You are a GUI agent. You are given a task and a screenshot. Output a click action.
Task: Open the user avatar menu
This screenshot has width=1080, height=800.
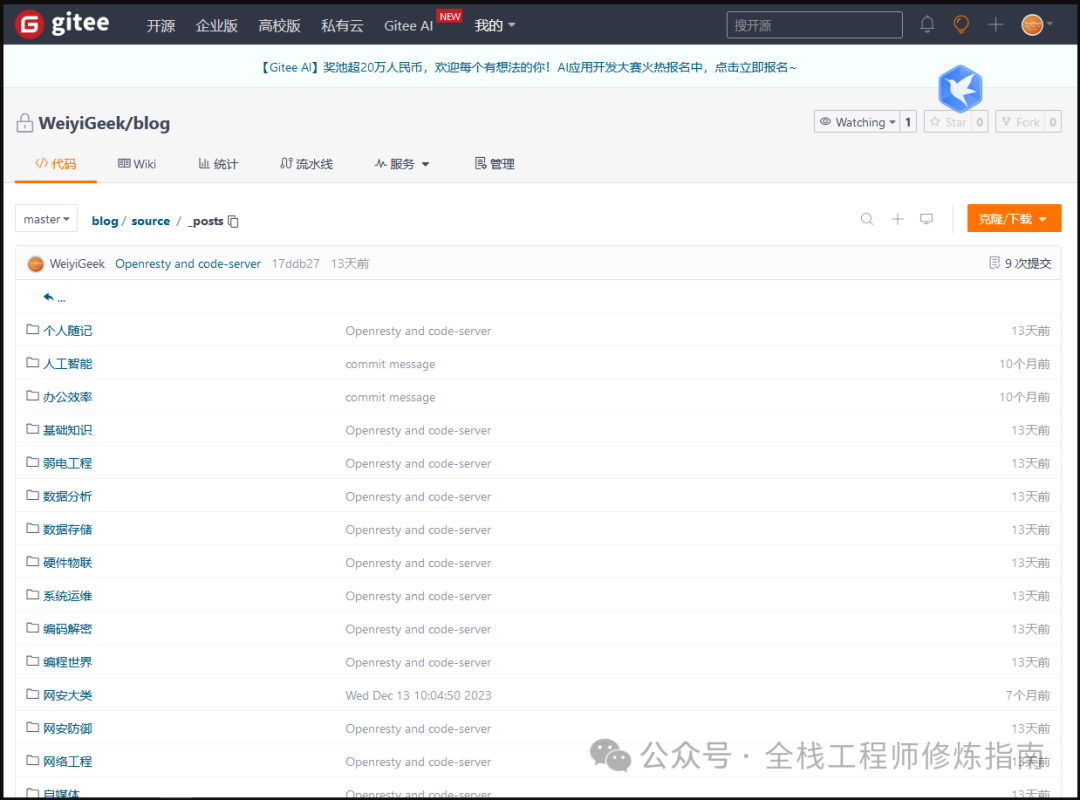click(1037, 25)
